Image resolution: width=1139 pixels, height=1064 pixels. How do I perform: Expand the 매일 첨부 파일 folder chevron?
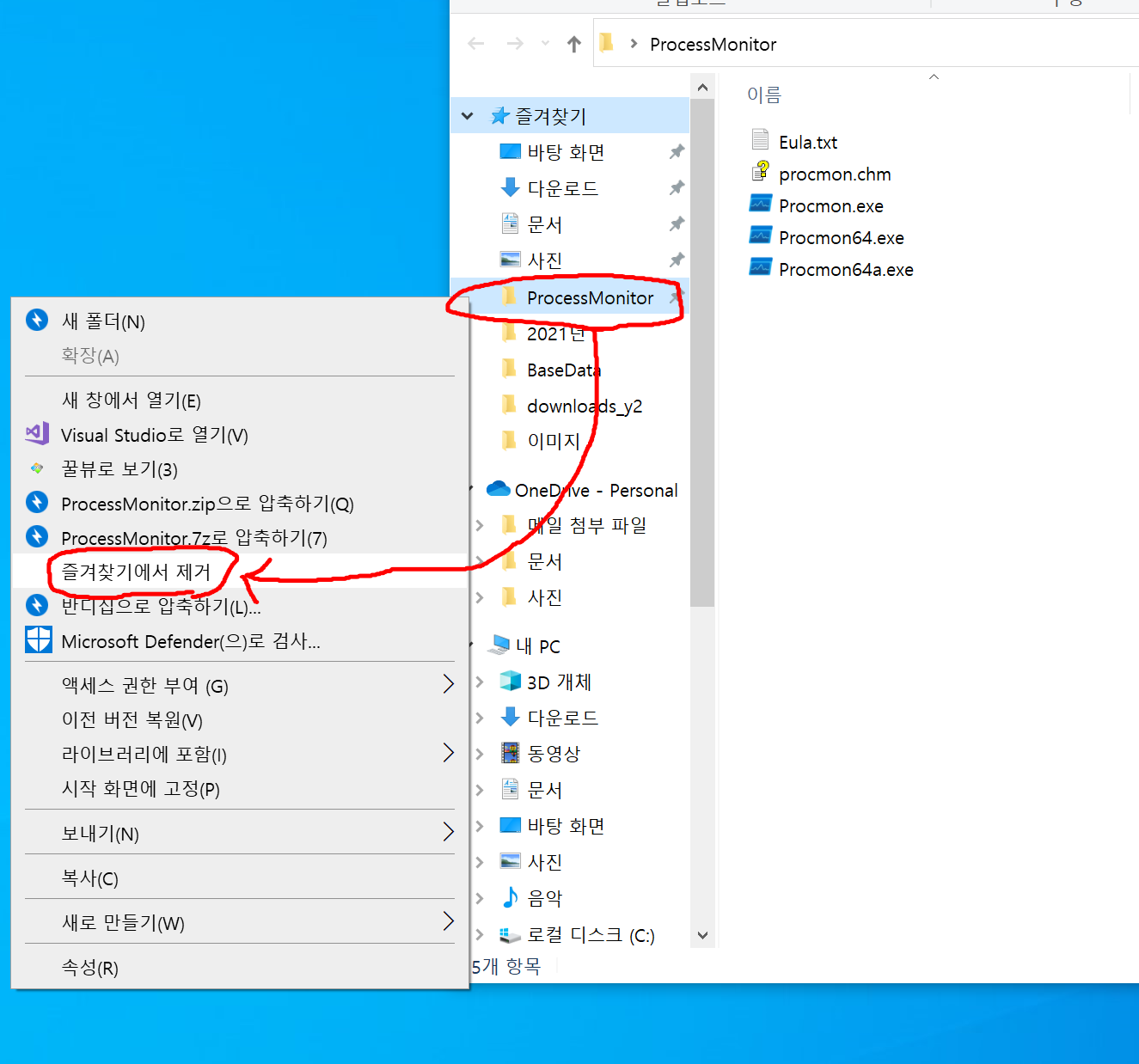click(480, 525)
